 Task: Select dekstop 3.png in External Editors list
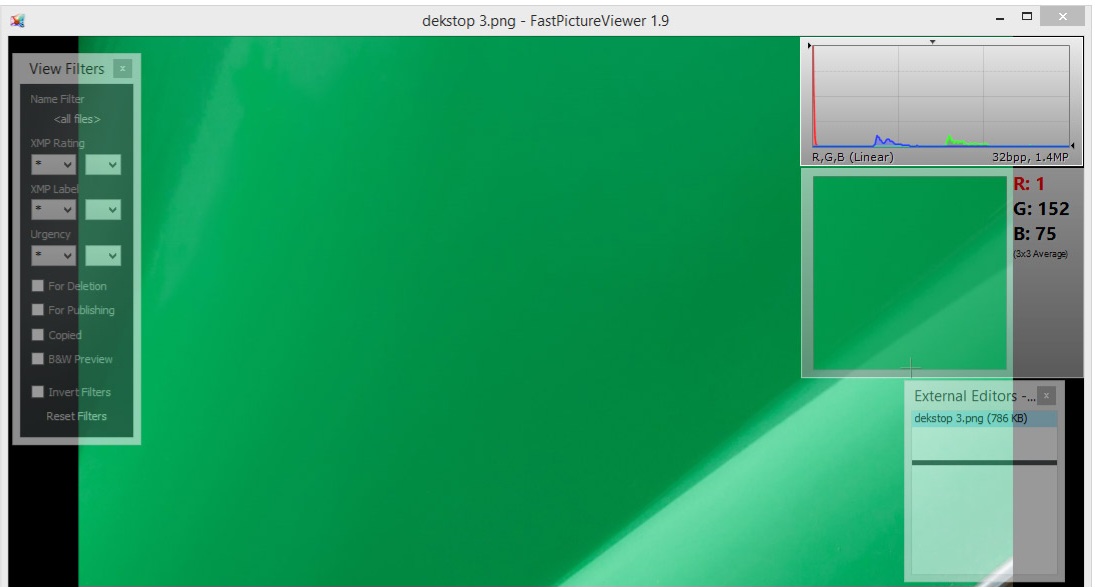point(970,418)
